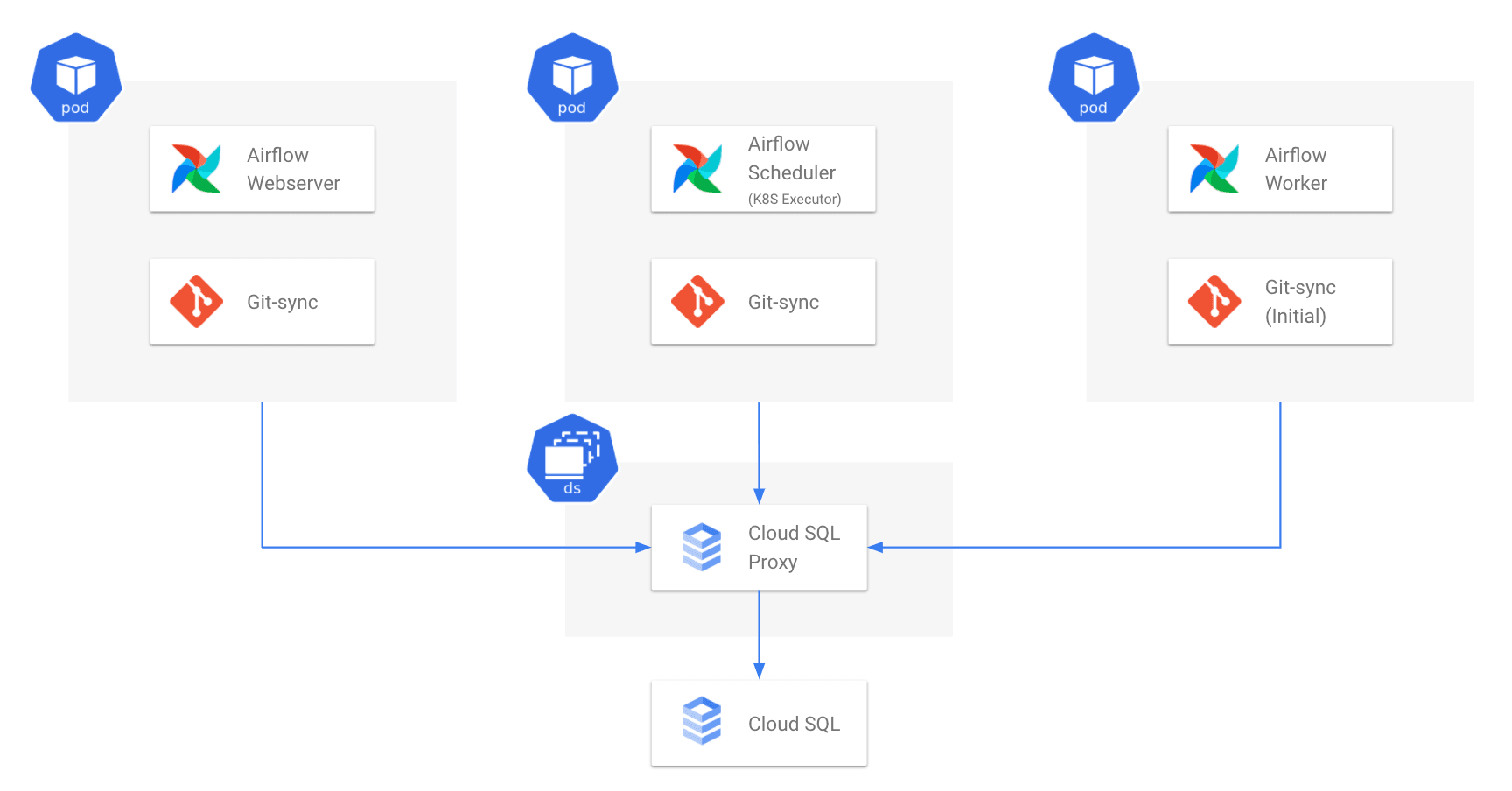Click the bottom Cloud SQL database icon

point(702,721)
